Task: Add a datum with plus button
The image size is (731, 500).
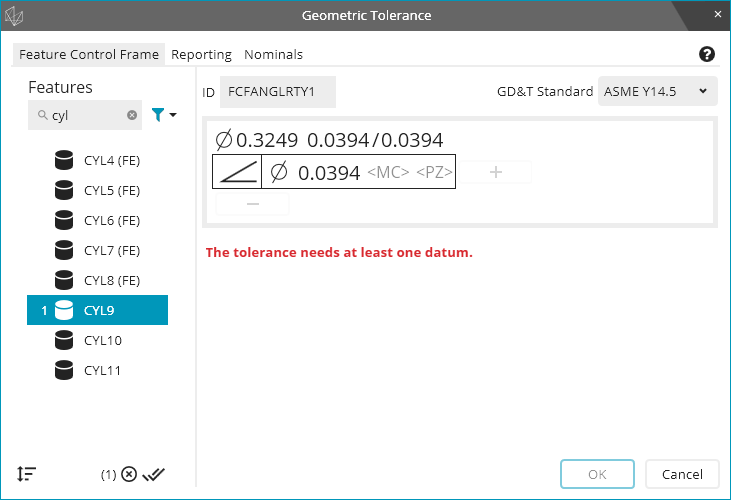Action: pyautogui.click(x=495, y=172)
